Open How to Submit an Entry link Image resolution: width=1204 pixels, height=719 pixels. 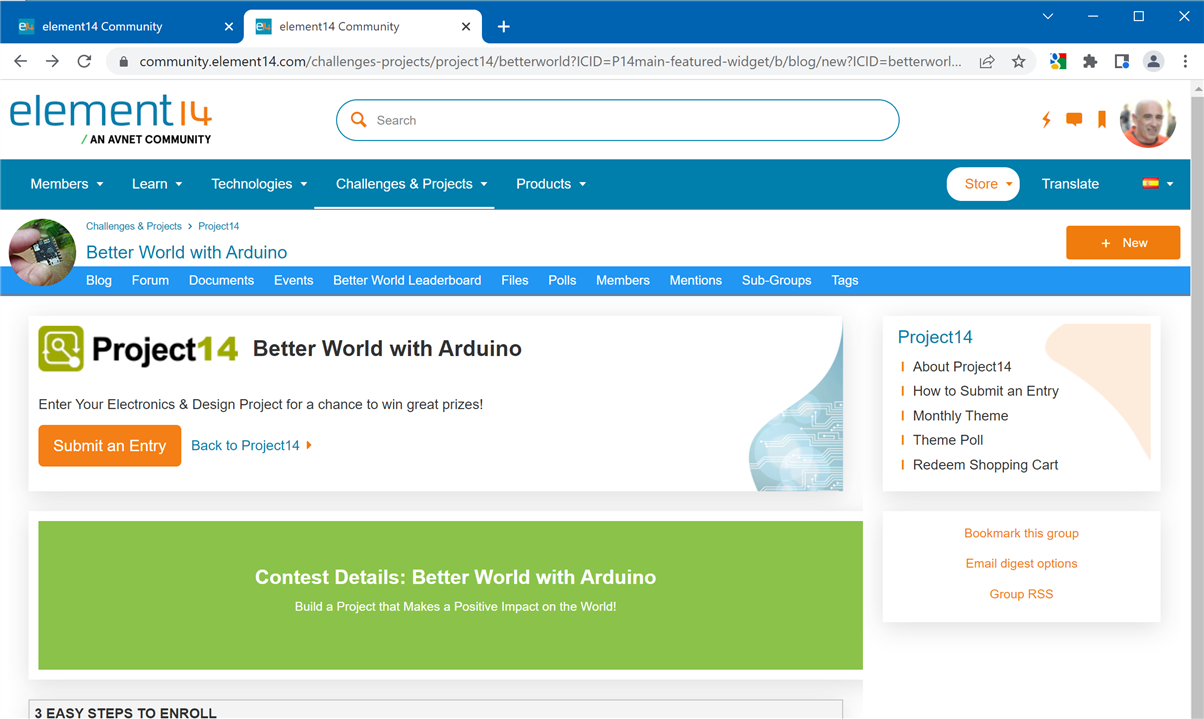click(986, 391)
